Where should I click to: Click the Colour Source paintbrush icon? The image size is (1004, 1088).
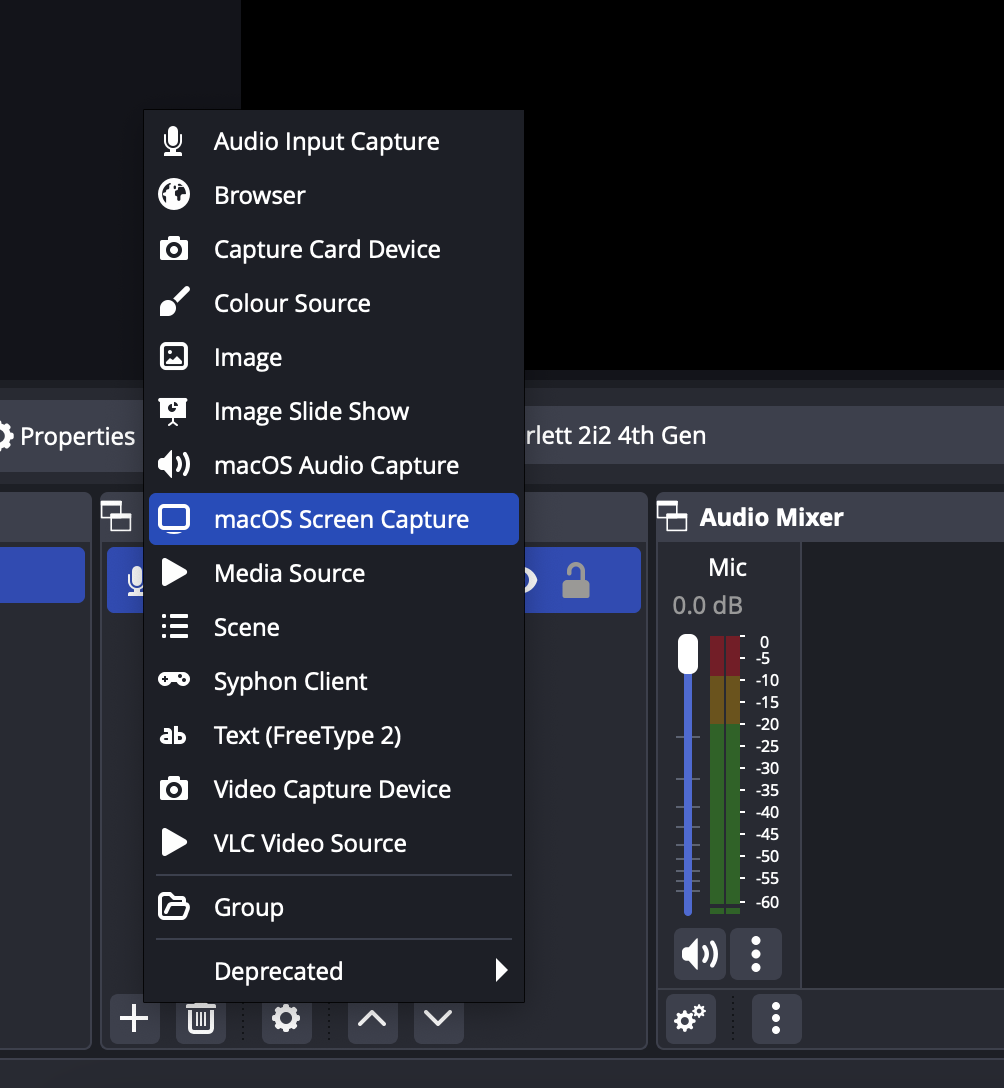click(x=173, y=302)
